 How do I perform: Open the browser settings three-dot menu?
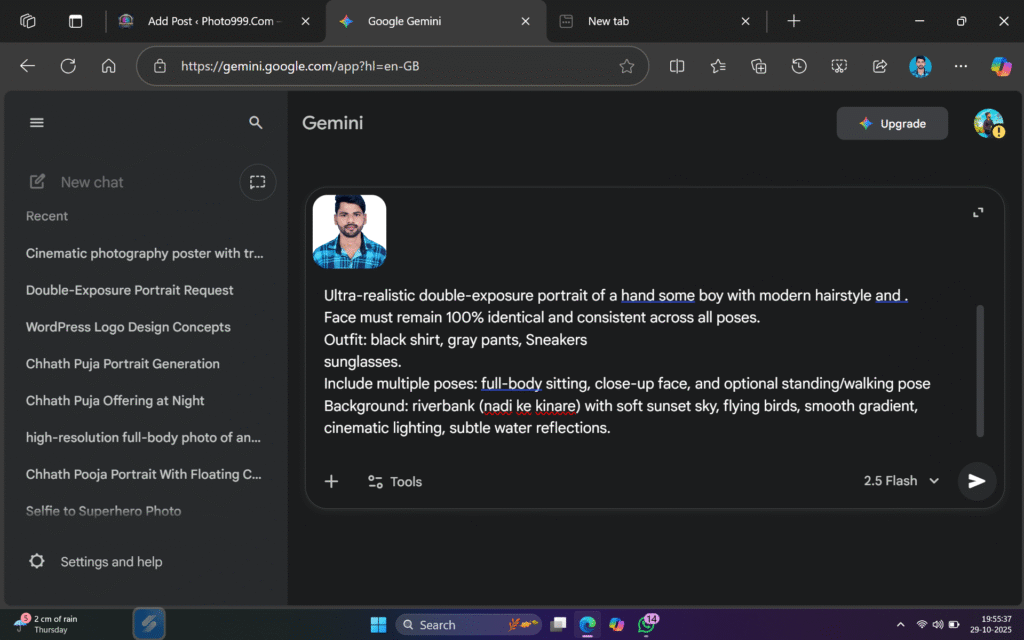960,66
